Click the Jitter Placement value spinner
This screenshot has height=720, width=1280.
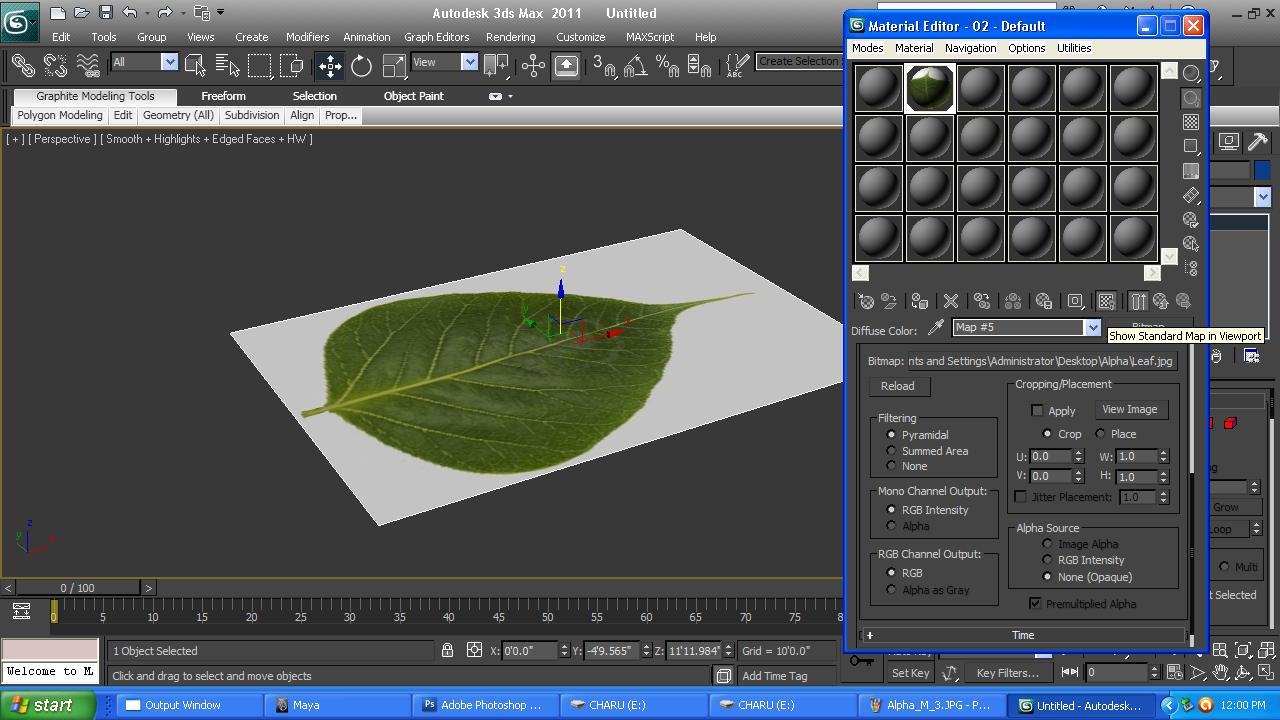[1163, 497]
